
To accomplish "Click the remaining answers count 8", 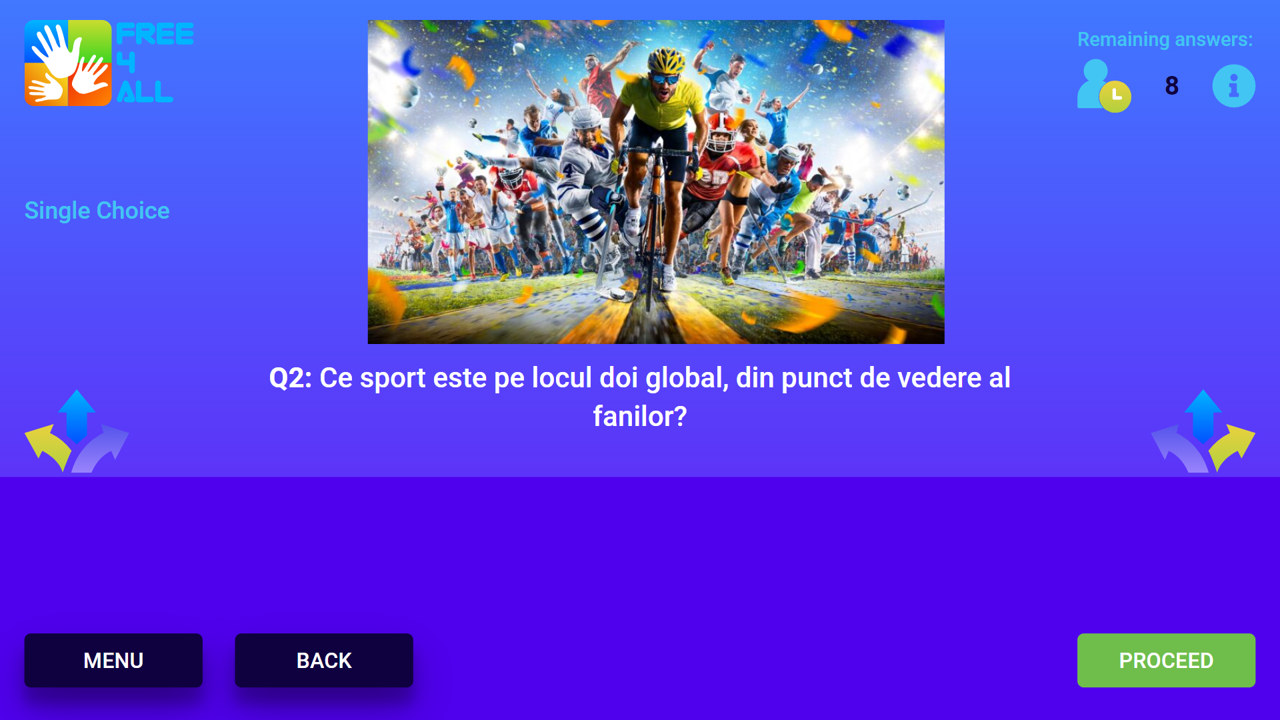I will (1172, 86).
